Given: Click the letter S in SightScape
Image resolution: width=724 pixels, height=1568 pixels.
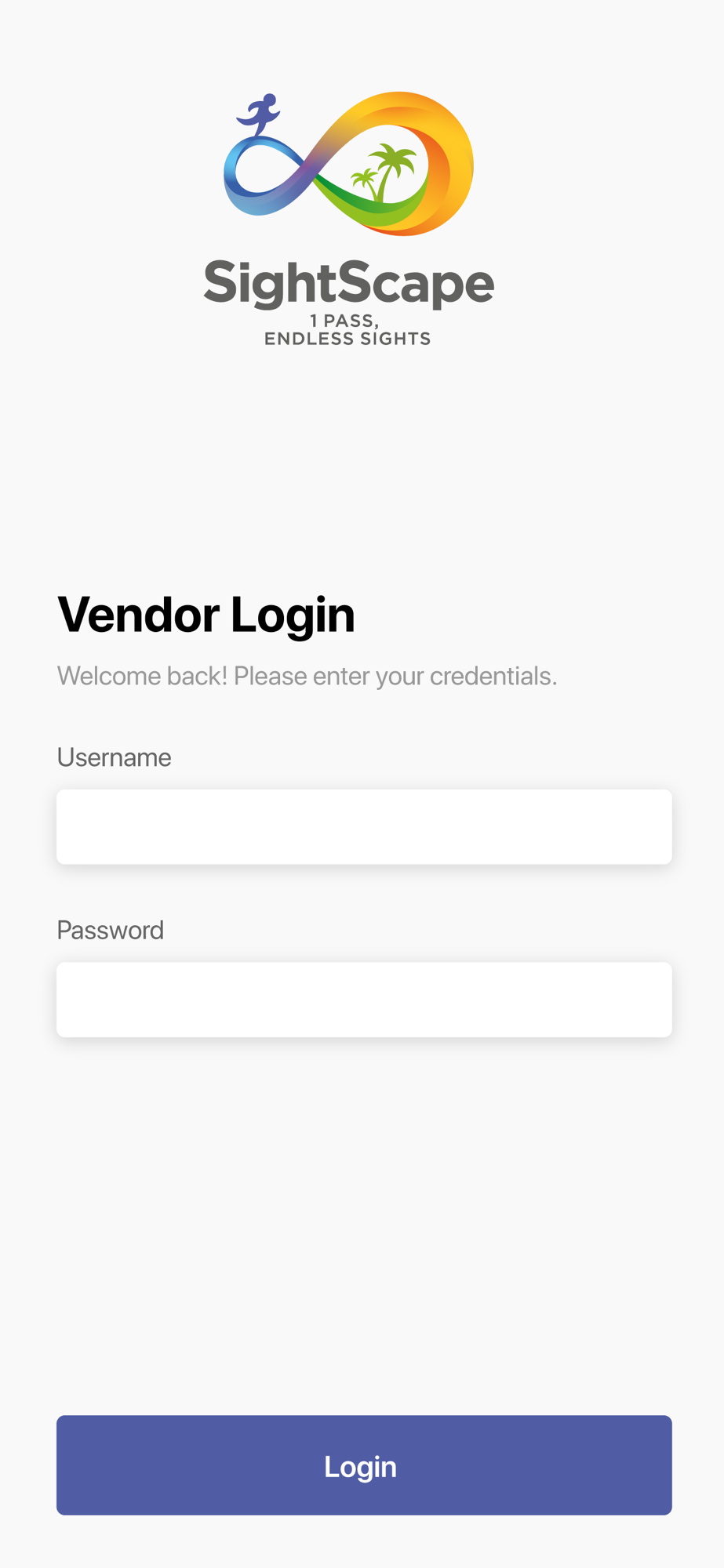Looking at the screenshot, I should click(x=220, y=282).
